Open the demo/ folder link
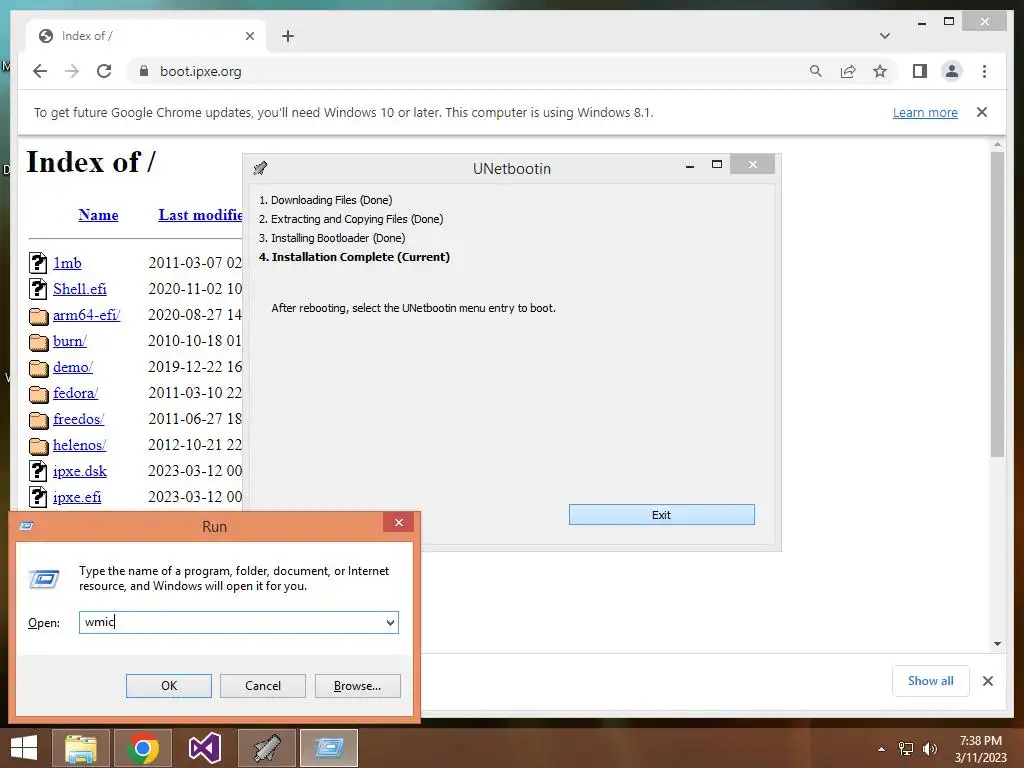Screen dimensions: 1024x768 point(72,367)
